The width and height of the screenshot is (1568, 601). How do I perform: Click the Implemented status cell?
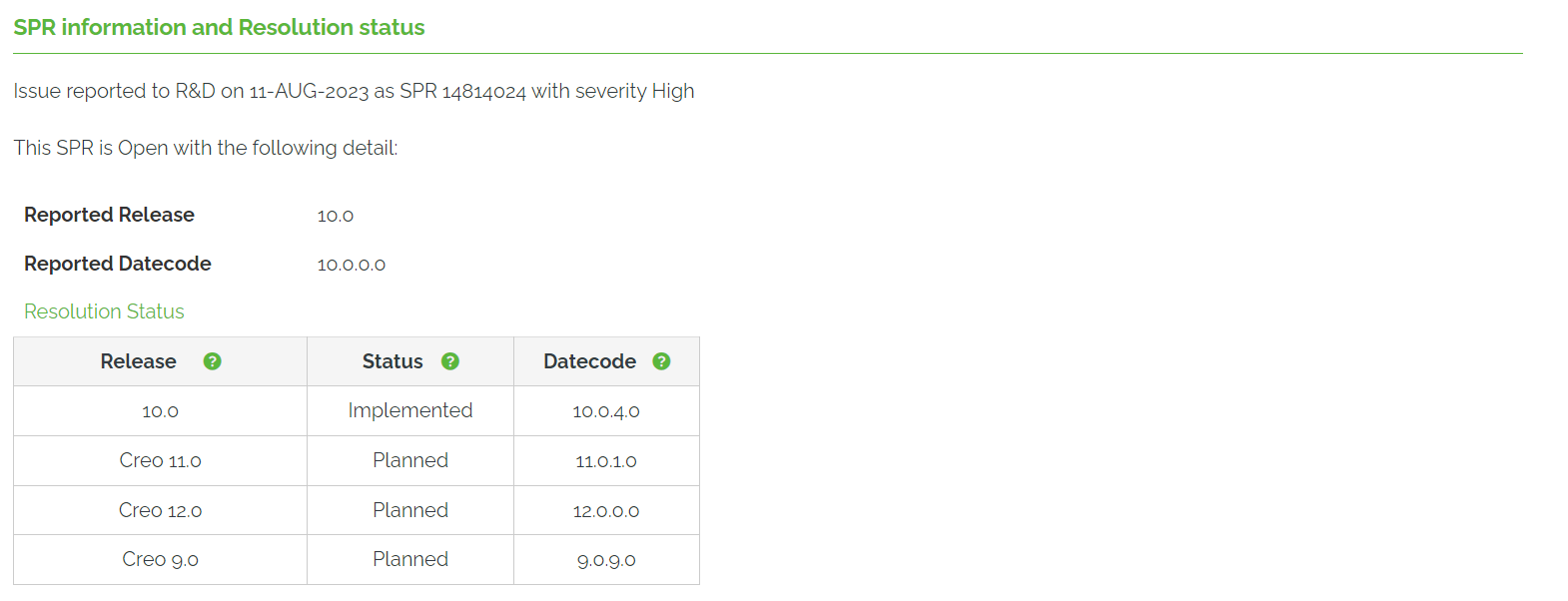409,410
